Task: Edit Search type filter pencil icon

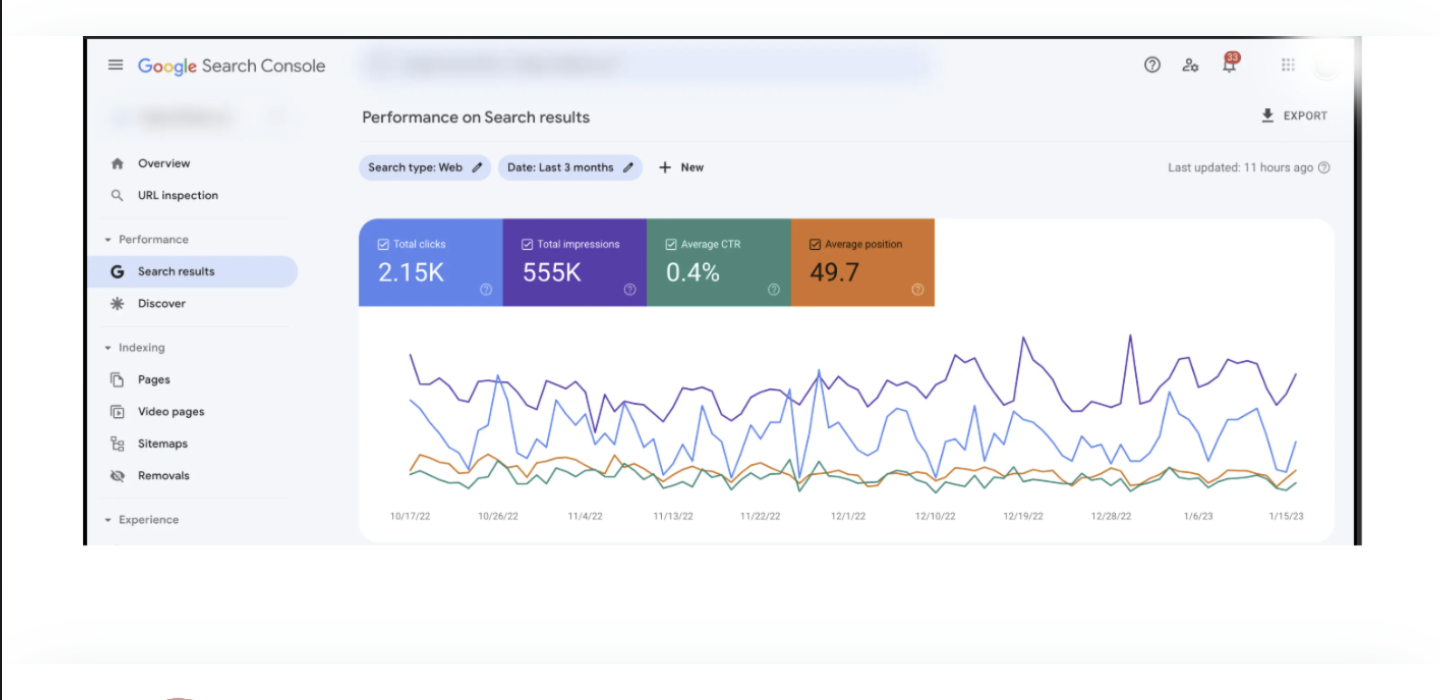Action: point(477,167)
